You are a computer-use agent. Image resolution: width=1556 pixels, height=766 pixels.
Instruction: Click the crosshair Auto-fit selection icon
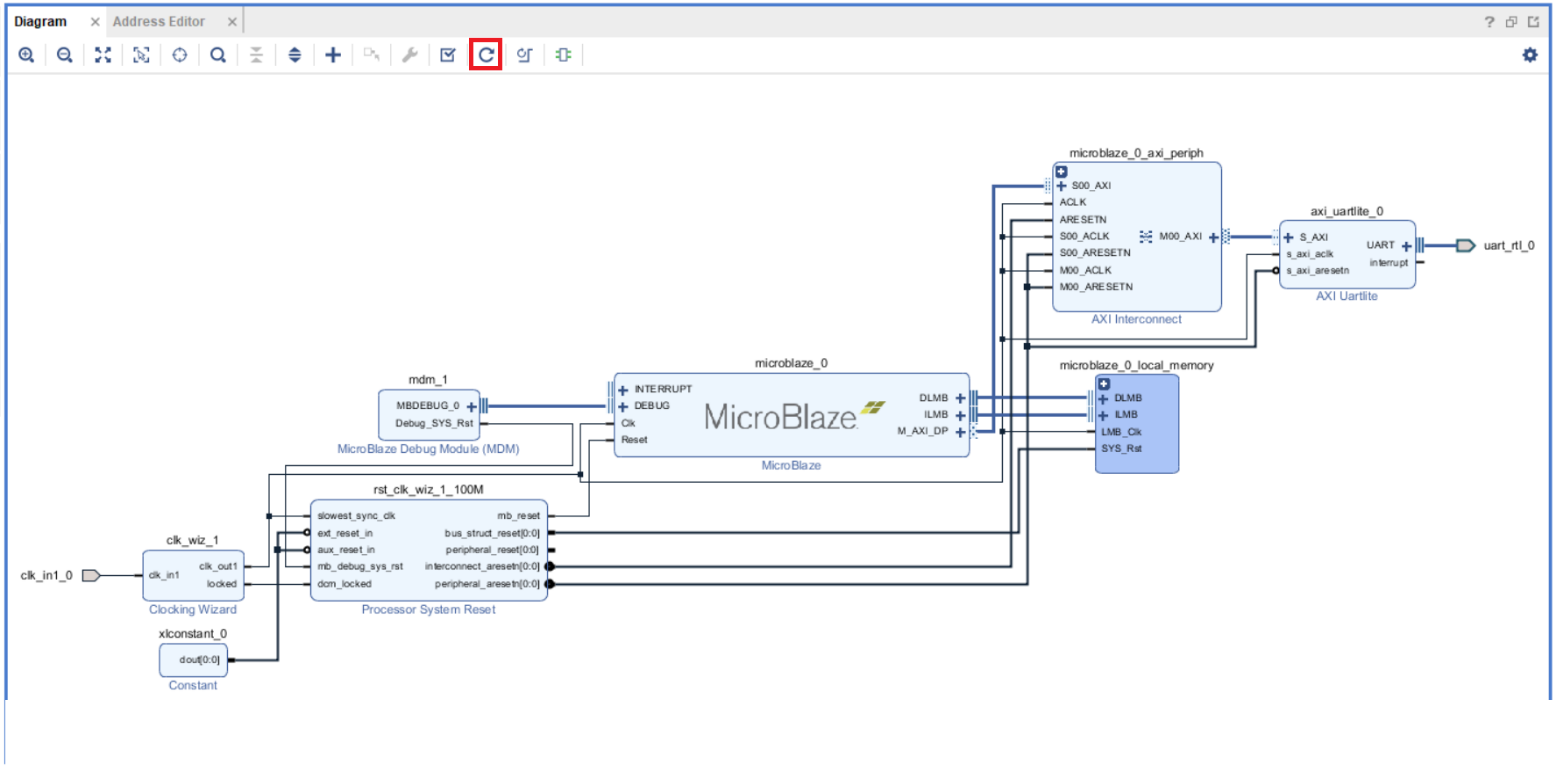180,56
